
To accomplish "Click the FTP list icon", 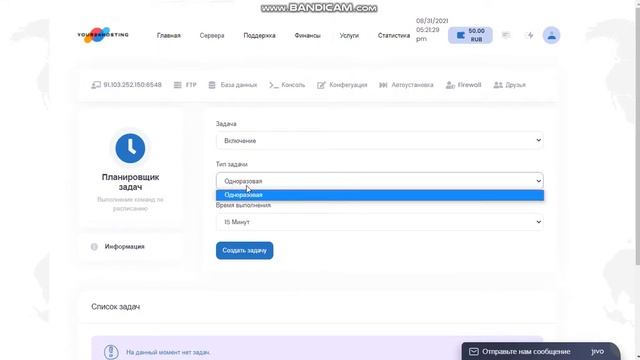I will 178,85.
